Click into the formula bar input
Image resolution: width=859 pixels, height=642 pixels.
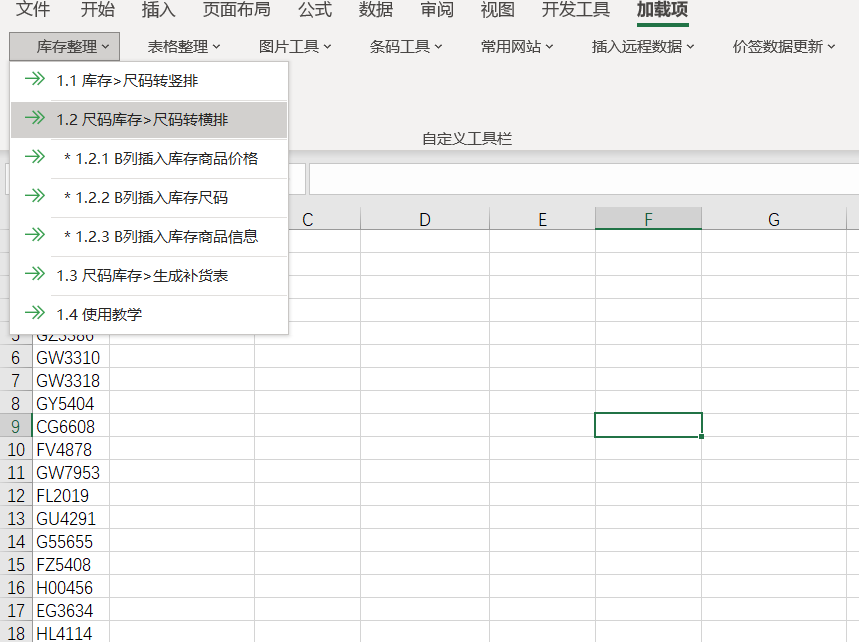point(584,179)
